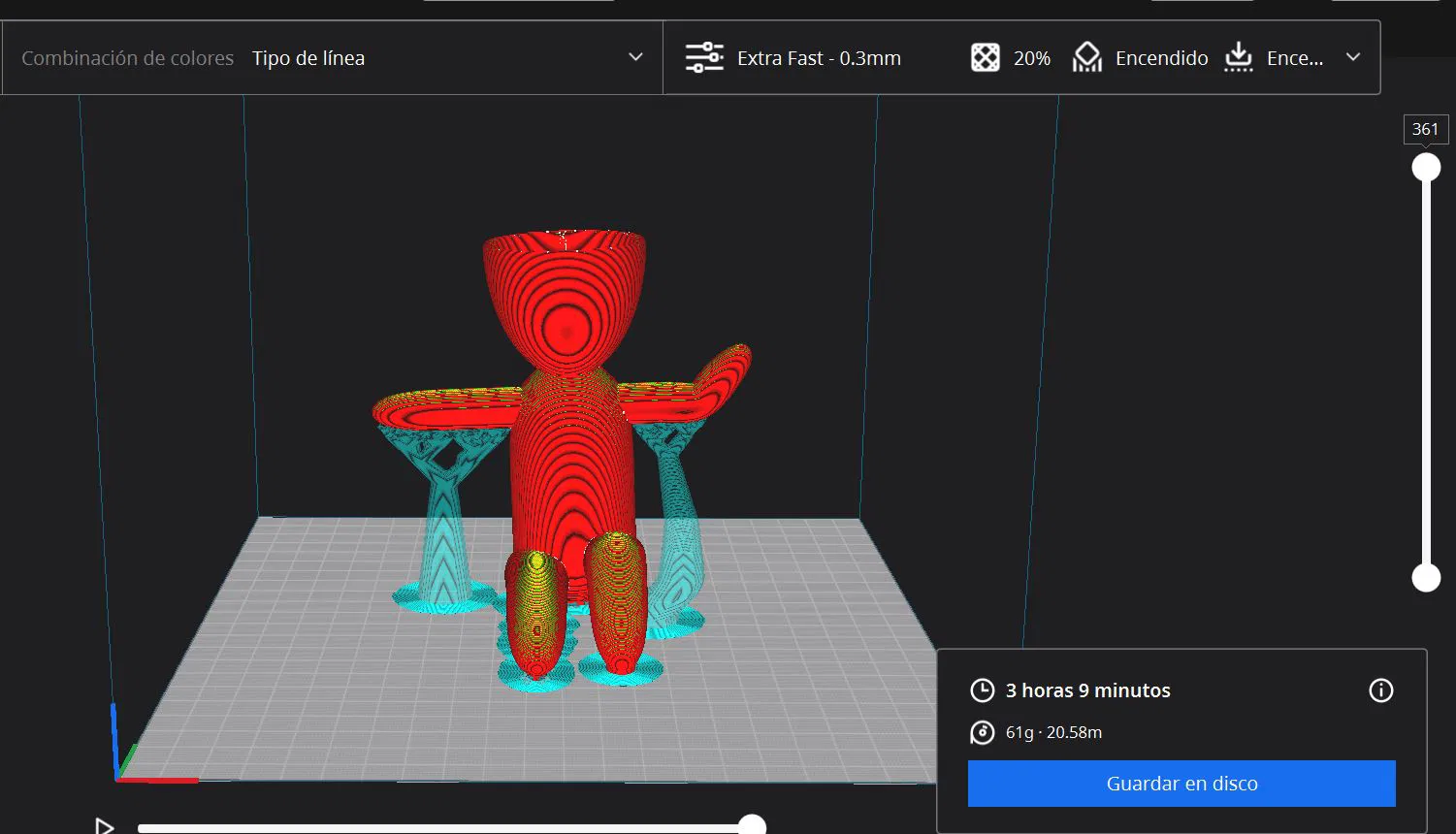Click the layer number 361 field

point(1426,129)
